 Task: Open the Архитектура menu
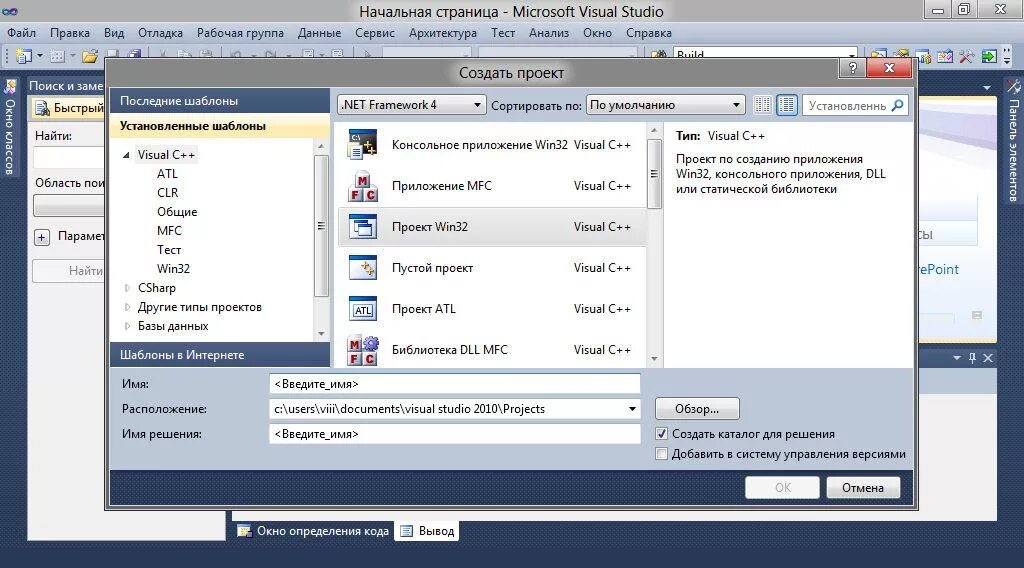(x=442, y=33)
